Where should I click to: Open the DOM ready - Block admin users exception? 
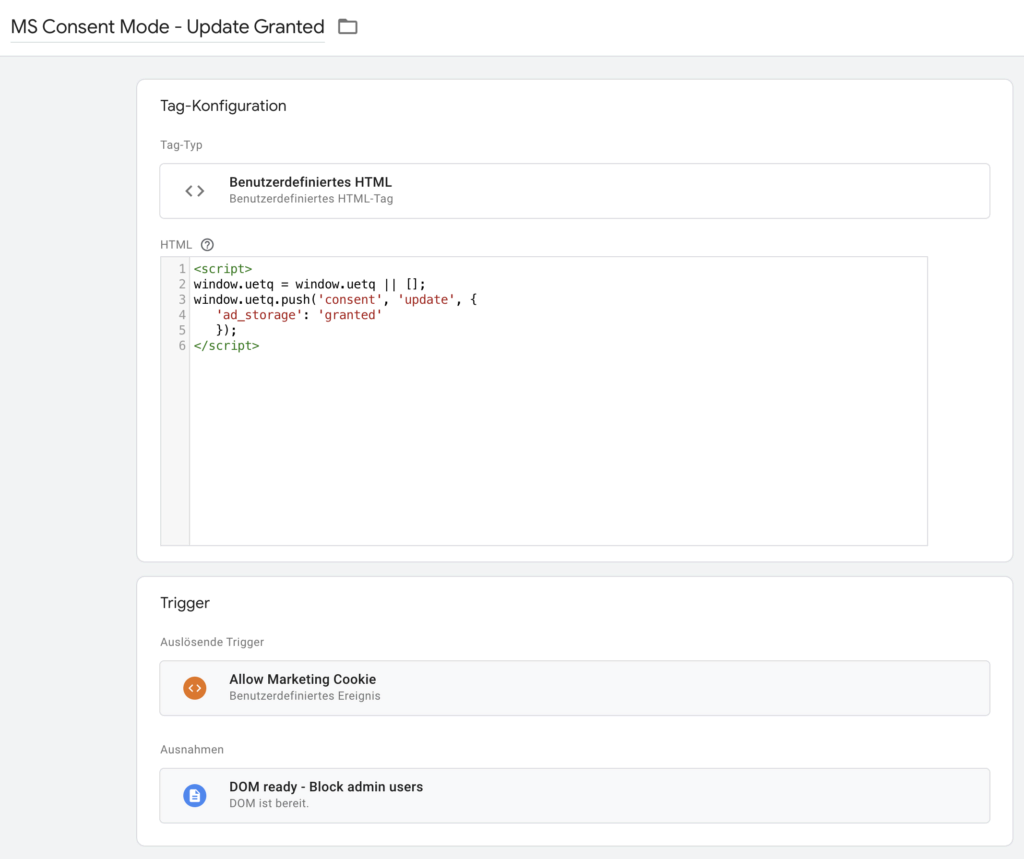tap(575, 796)
